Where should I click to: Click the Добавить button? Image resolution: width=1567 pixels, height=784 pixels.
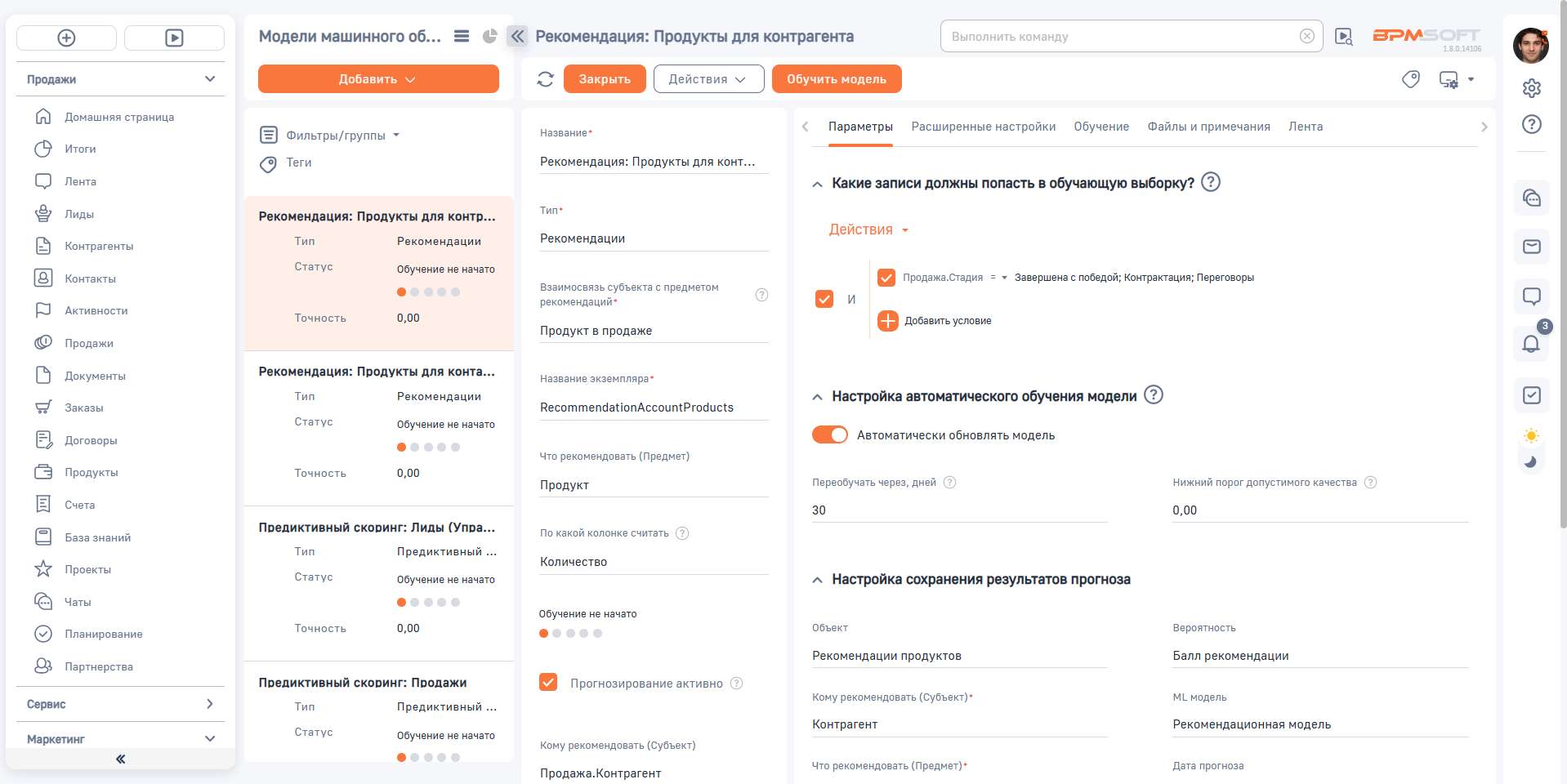tap(377, 79)
